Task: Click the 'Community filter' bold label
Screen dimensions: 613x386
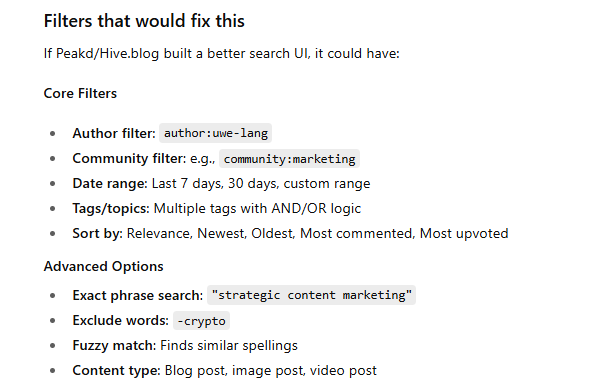Action: (x=128, y=158)
